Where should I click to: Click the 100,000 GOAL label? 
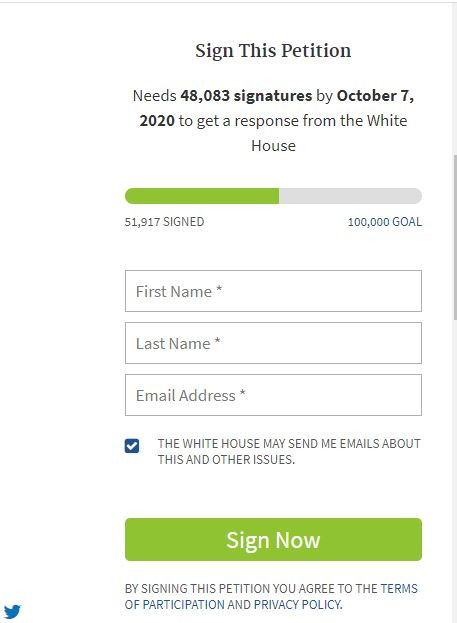(x=385, y=222)
